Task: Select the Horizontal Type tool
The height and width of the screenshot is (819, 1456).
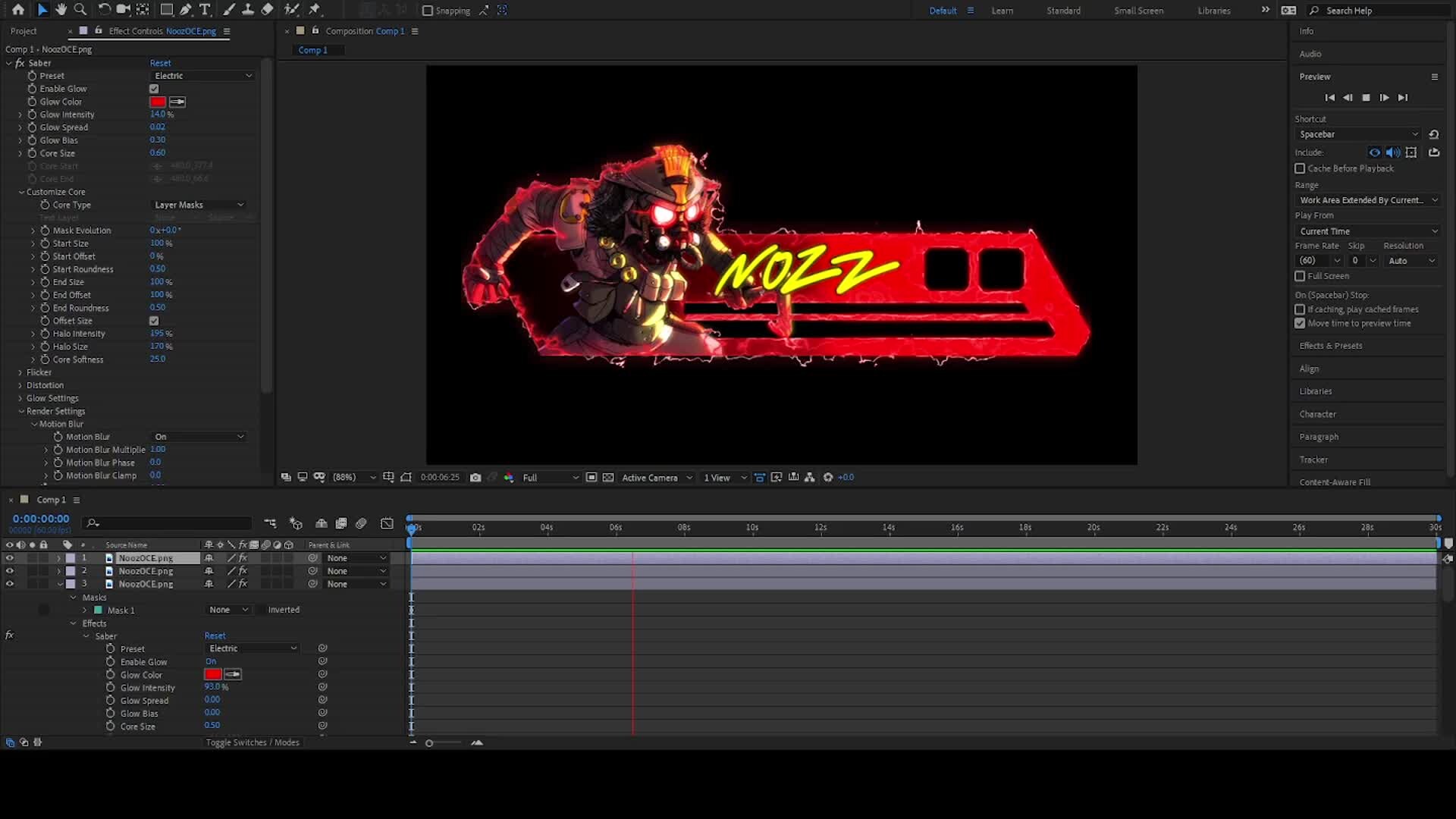Action: tap(205, 10)
